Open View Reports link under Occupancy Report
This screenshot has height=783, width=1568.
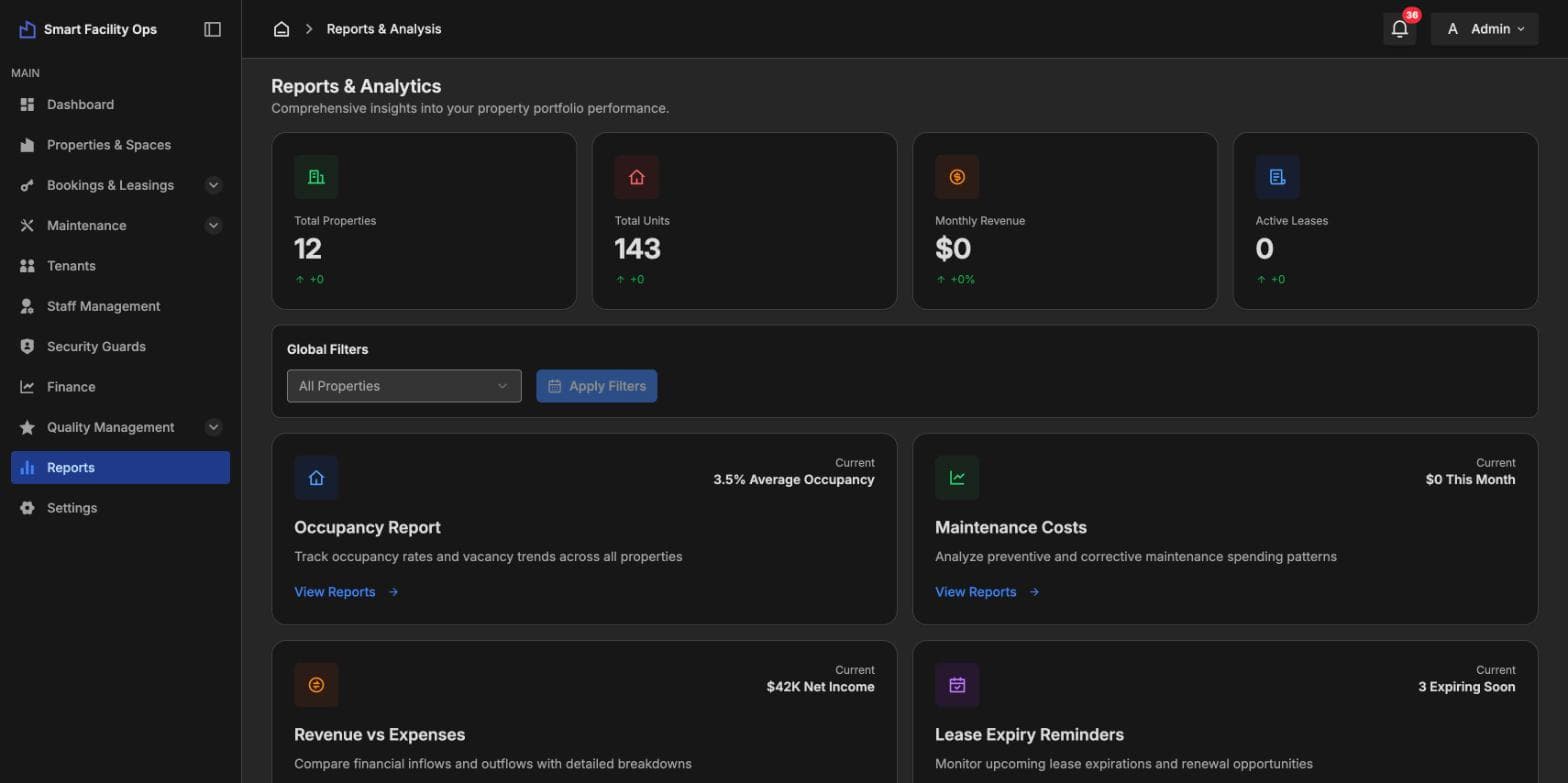tap(346, 592)
